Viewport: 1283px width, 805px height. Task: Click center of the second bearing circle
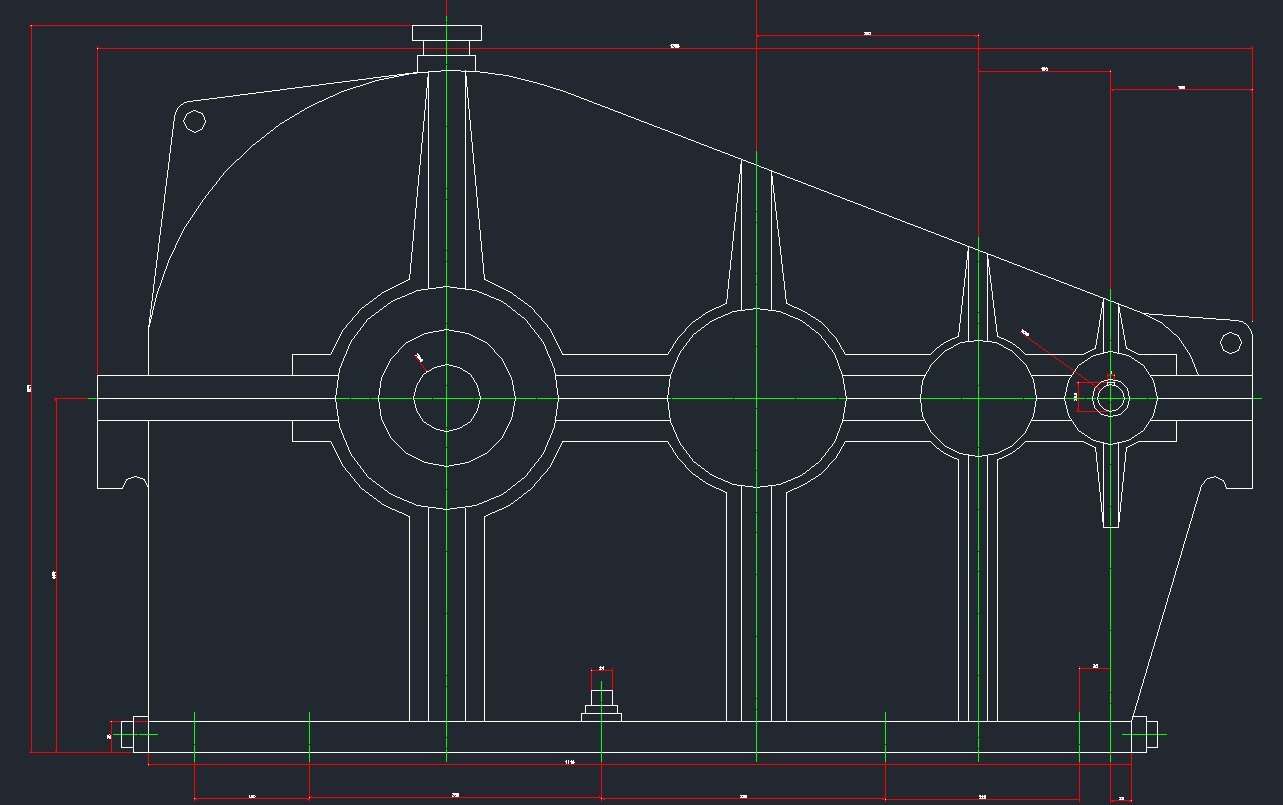757,398
